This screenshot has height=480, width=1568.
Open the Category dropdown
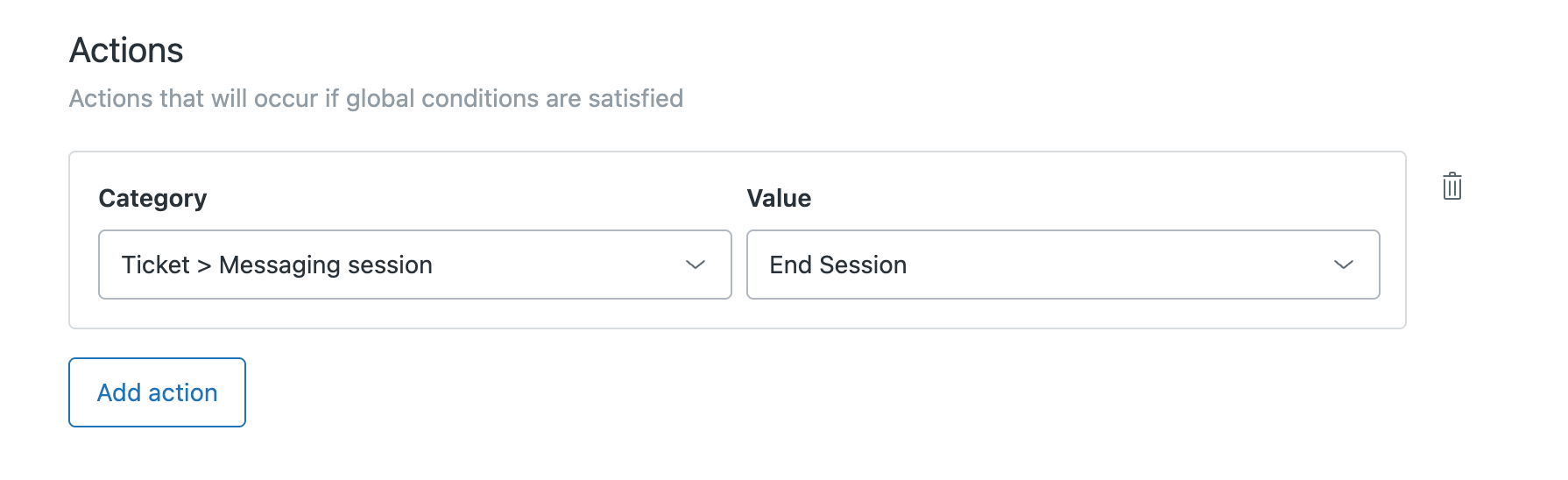414,265
